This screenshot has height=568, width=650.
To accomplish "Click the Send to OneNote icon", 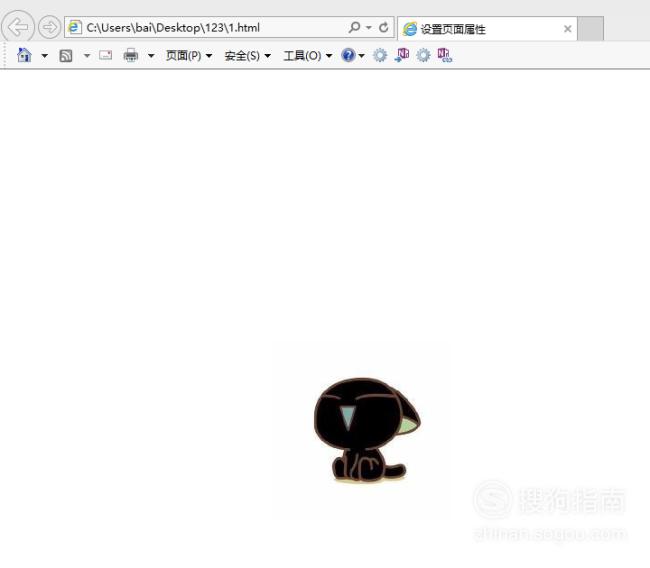I will click(401, 55).
